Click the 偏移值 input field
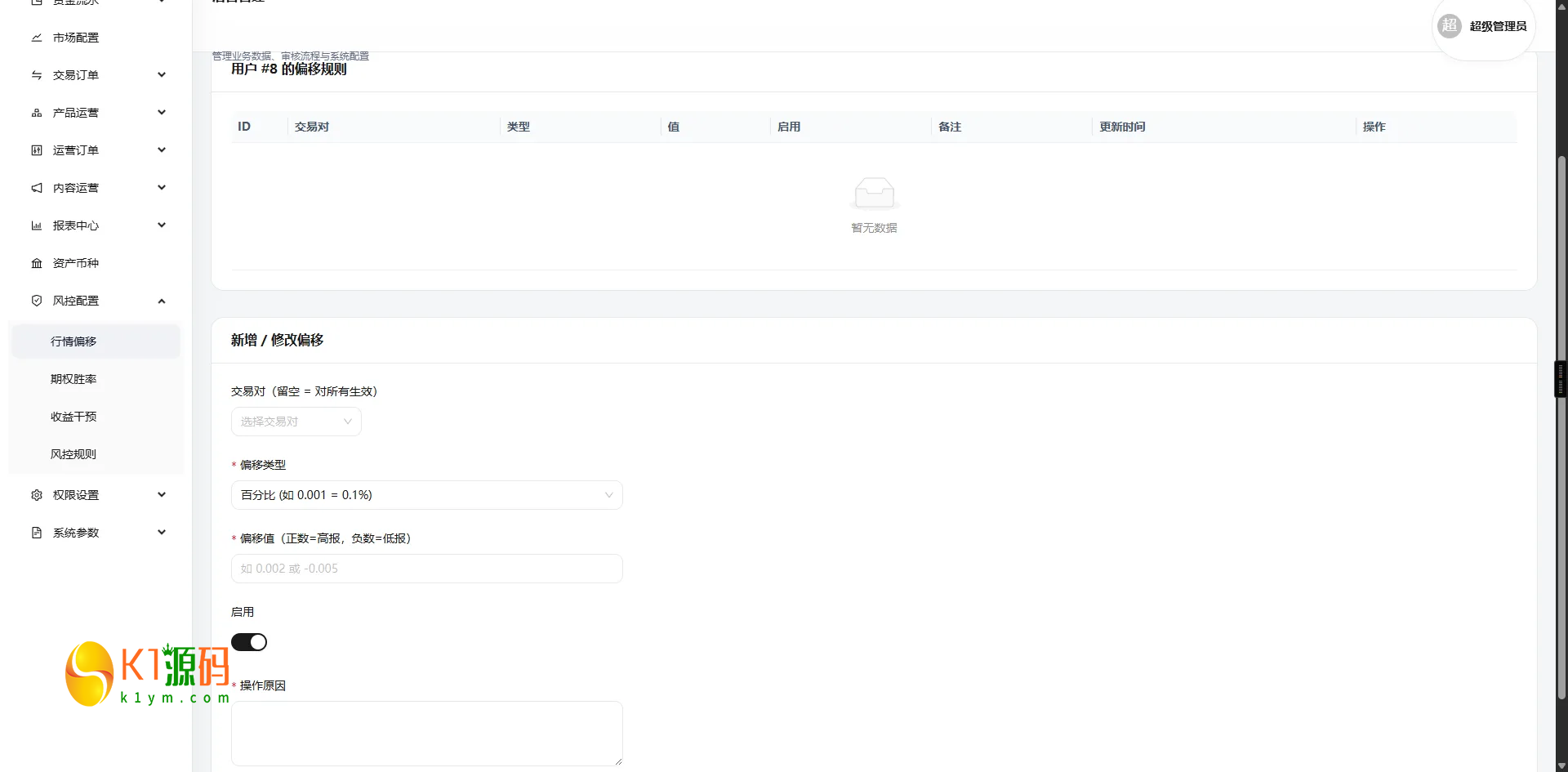Image resolution: width=1568 pixels, height=772 pixels. pyautogui.click(x=427, y=569)
